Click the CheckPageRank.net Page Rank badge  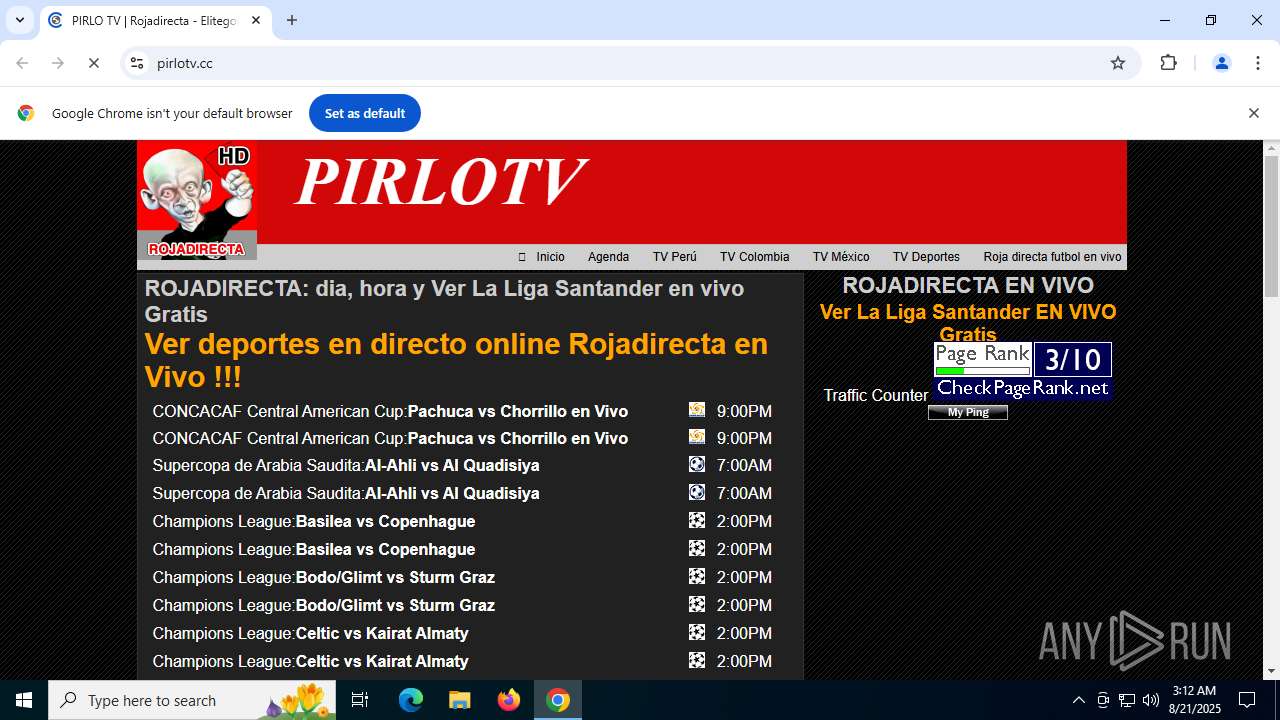tap(1023, 371)
